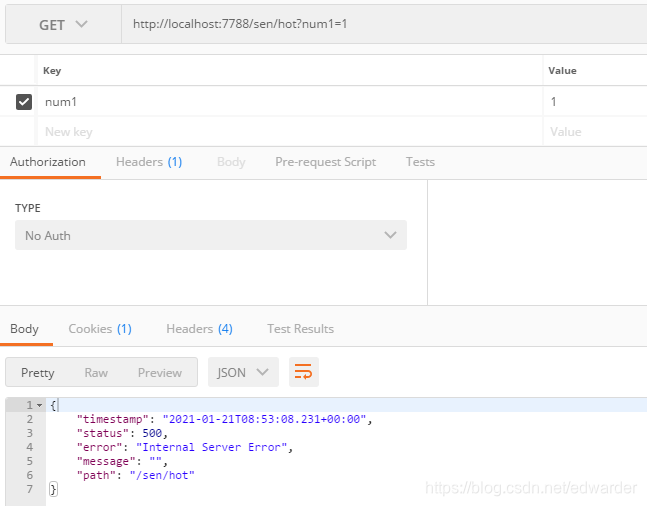This screenshot has height=506, width=647.
Task: Open the Pre-request Script tab
Action: click(x=326, y=162)
